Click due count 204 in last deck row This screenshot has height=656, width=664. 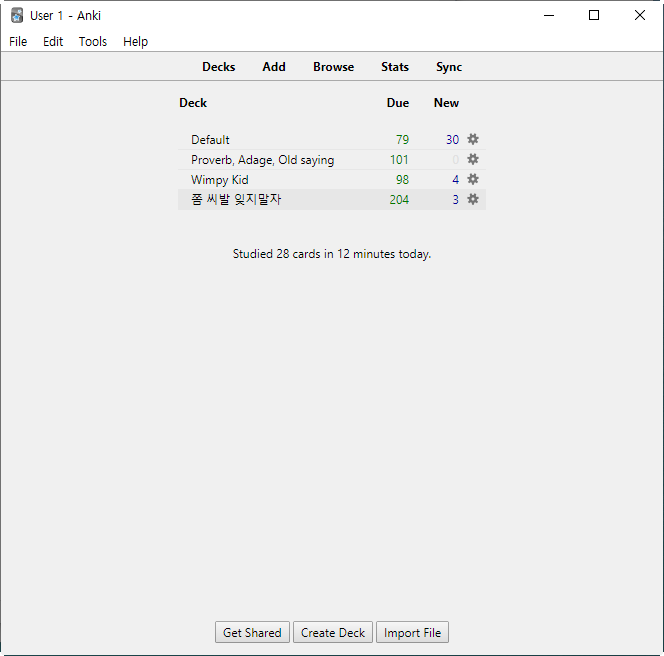click(399, 199)
